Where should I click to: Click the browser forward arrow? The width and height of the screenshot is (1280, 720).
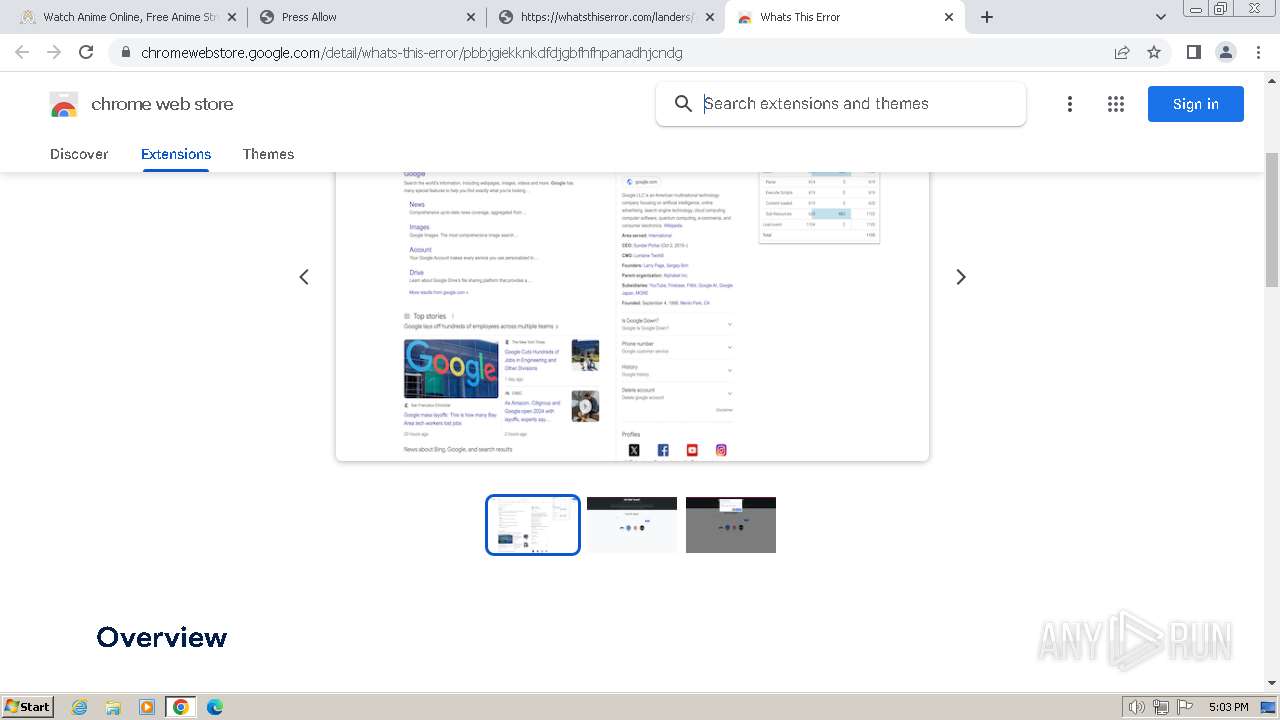point(54,52)
